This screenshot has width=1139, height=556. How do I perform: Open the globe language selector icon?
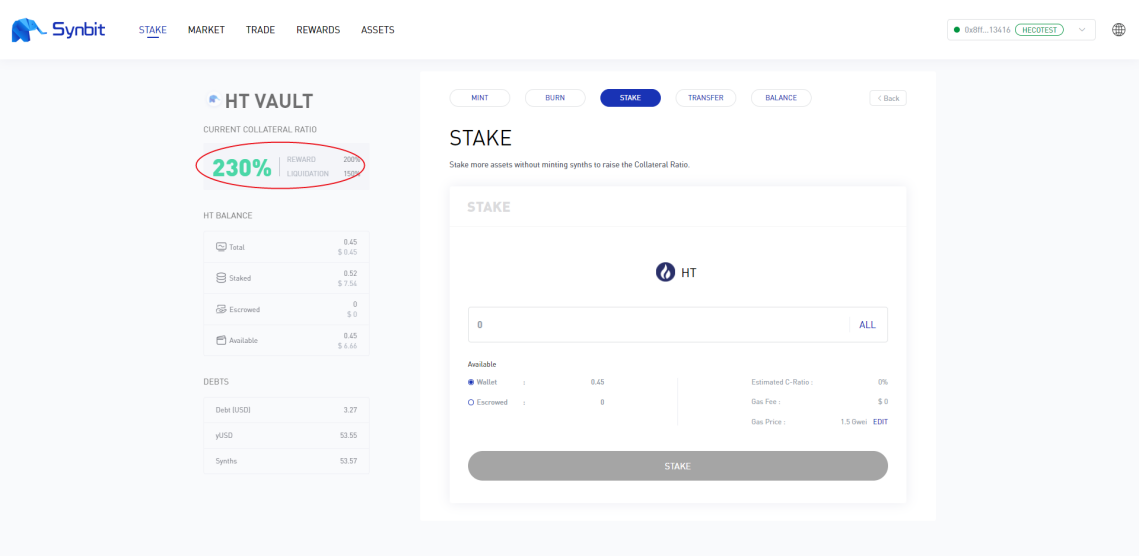1119,30
